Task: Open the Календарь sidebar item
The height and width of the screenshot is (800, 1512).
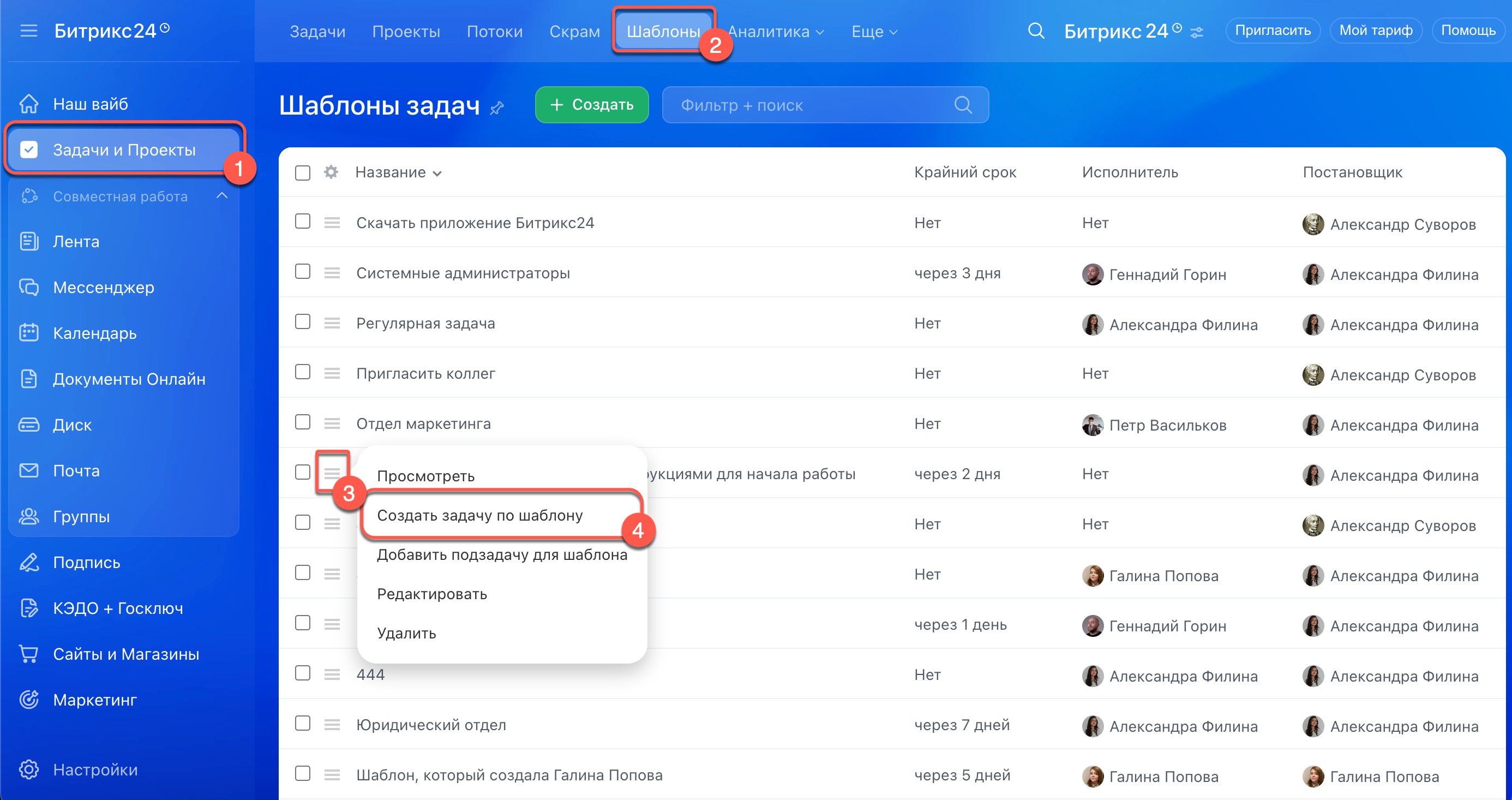Action: [x=94, y=333]
